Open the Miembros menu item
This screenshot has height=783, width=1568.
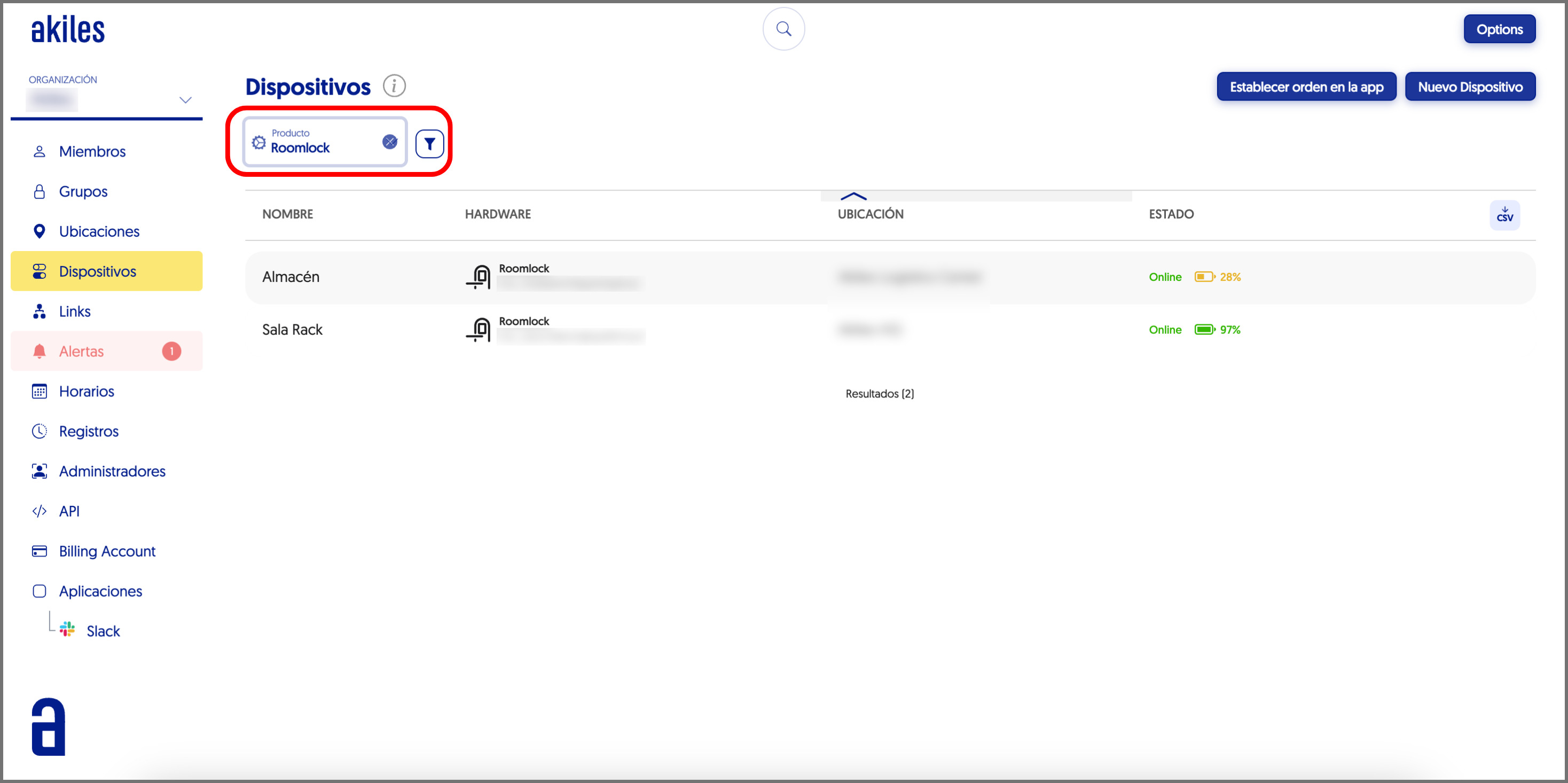click(x=92, y=152)
